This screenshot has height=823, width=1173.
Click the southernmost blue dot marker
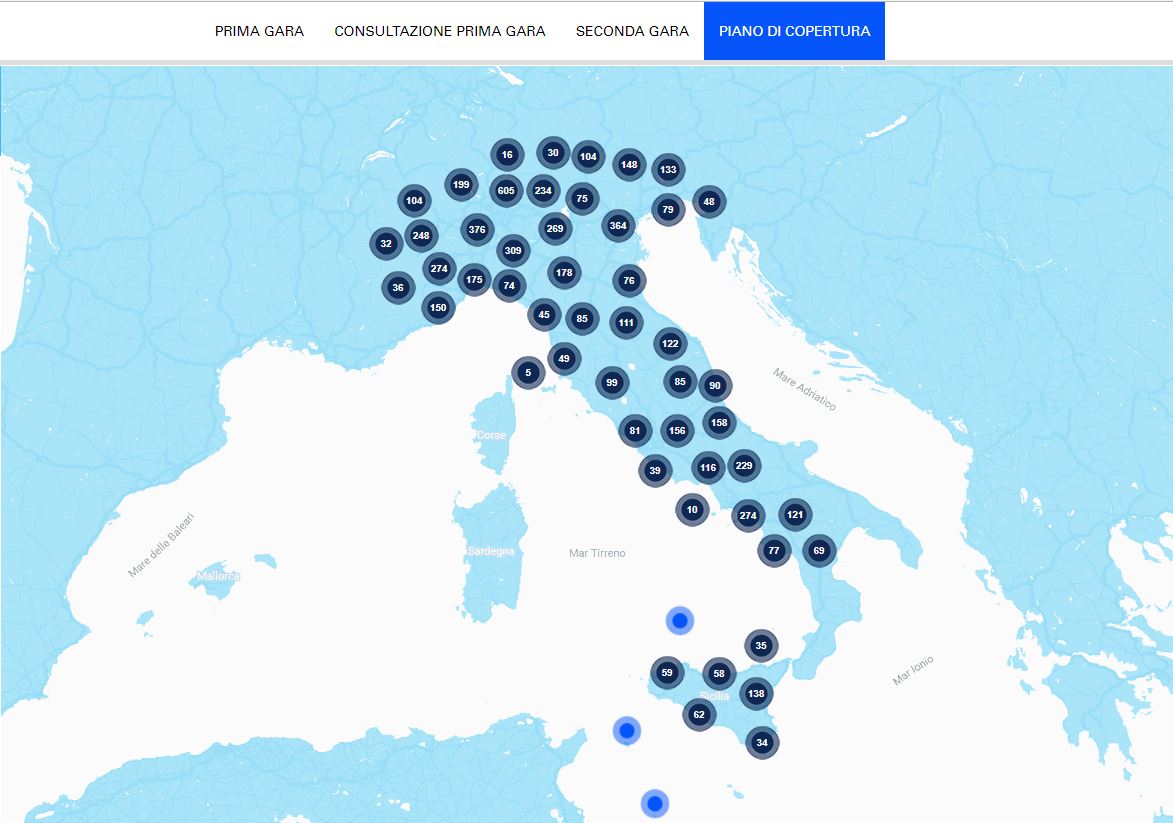tap(655, 803)
